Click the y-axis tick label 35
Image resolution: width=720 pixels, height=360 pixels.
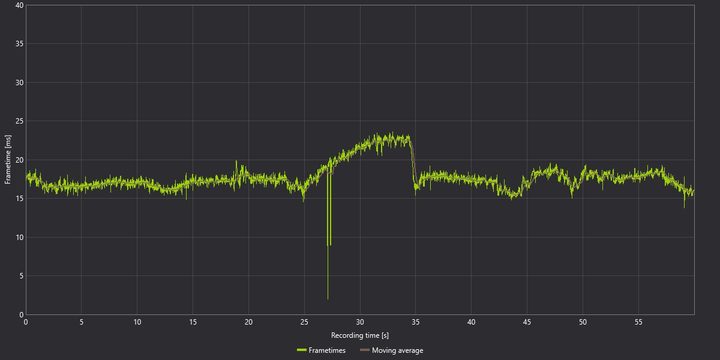point(19,44)
